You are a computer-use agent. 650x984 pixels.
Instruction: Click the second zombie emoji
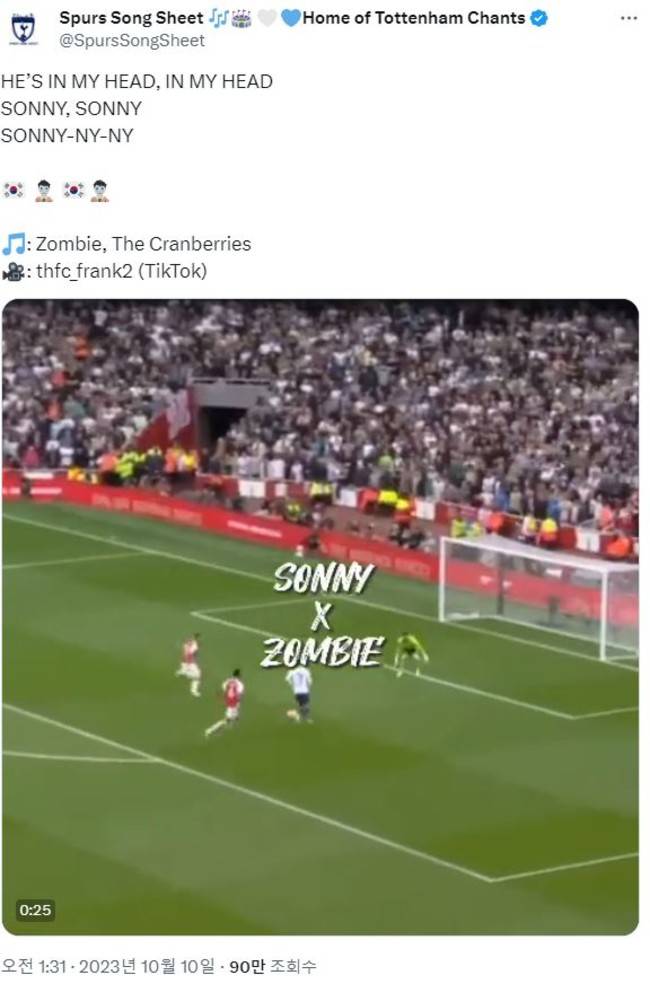(100, 190)
